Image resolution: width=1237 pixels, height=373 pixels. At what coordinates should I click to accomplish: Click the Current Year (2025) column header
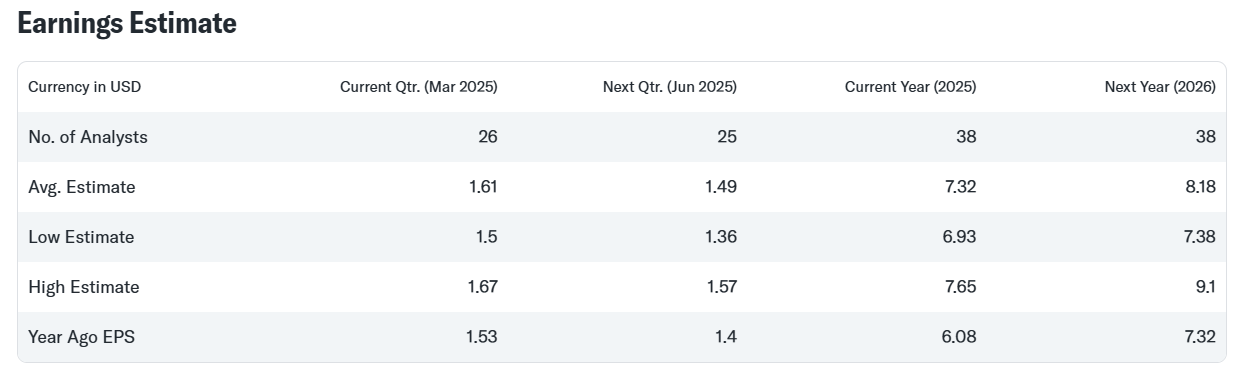pos(911,87)
